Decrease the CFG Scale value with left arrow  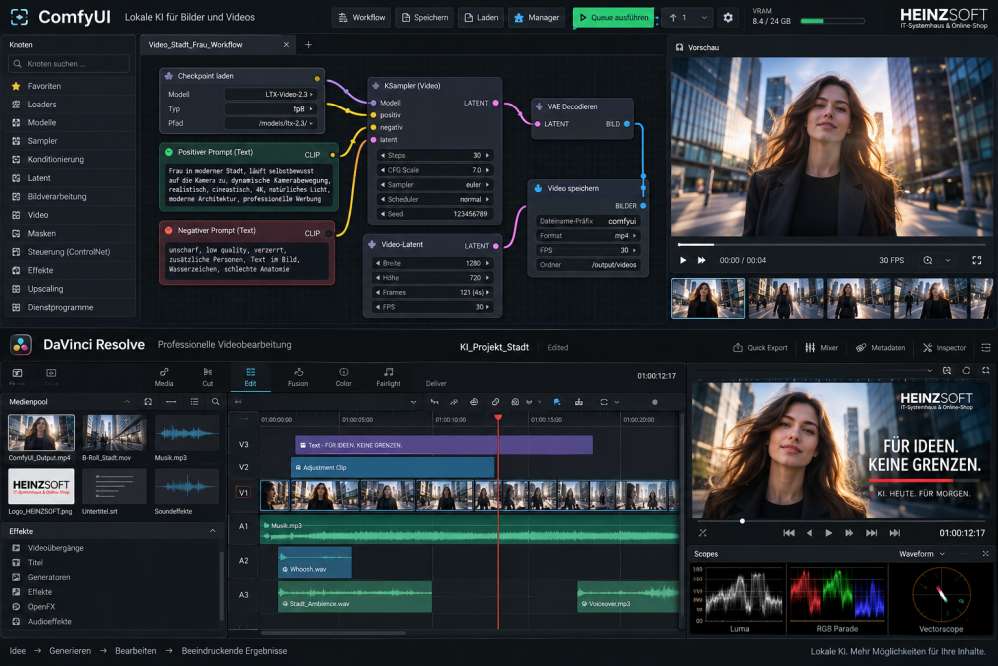[383, 170]
